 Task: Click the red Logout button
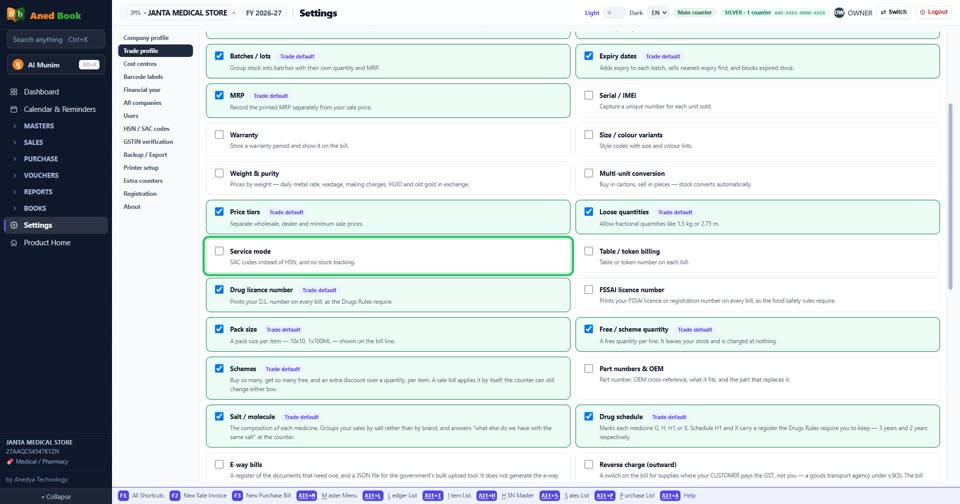pos(934,12)
